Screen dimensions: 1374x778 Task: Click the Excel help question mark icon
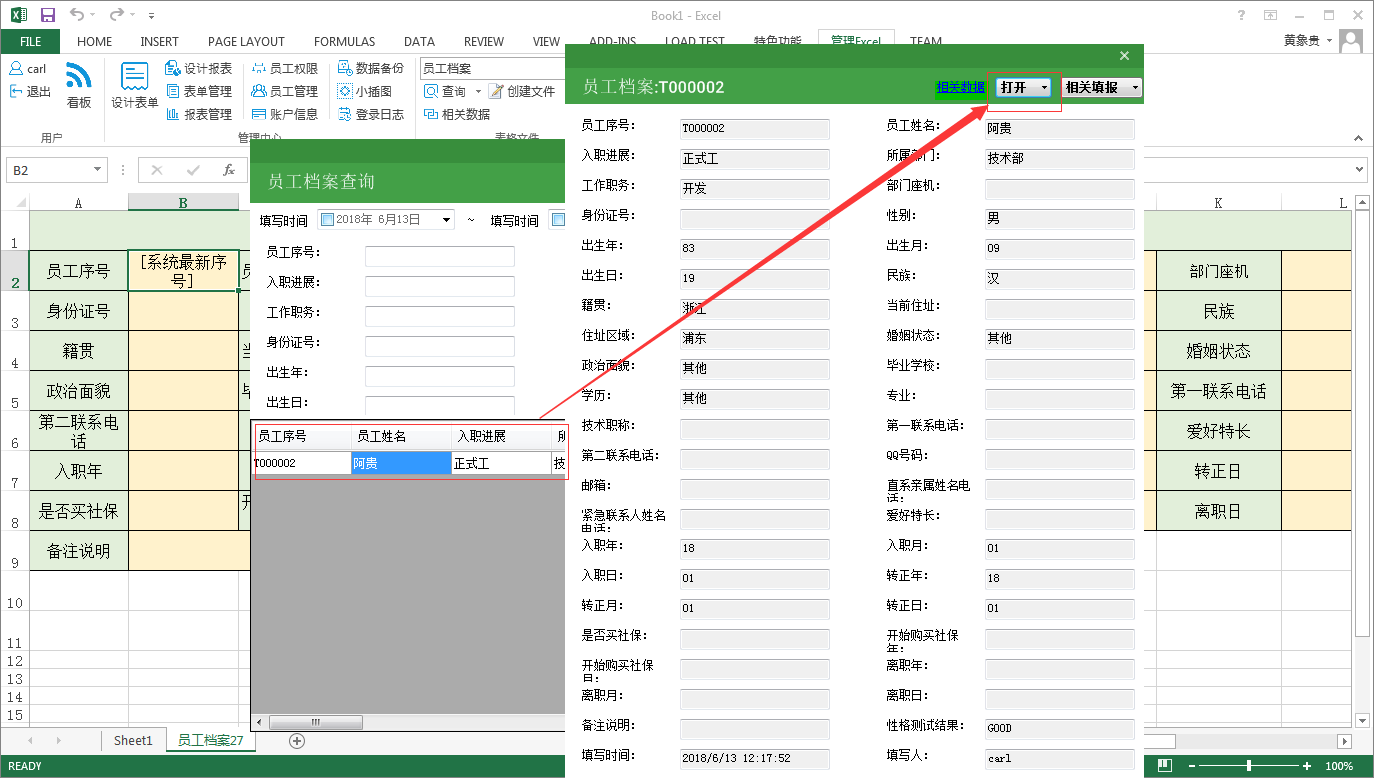click(x=1241, y=15)
